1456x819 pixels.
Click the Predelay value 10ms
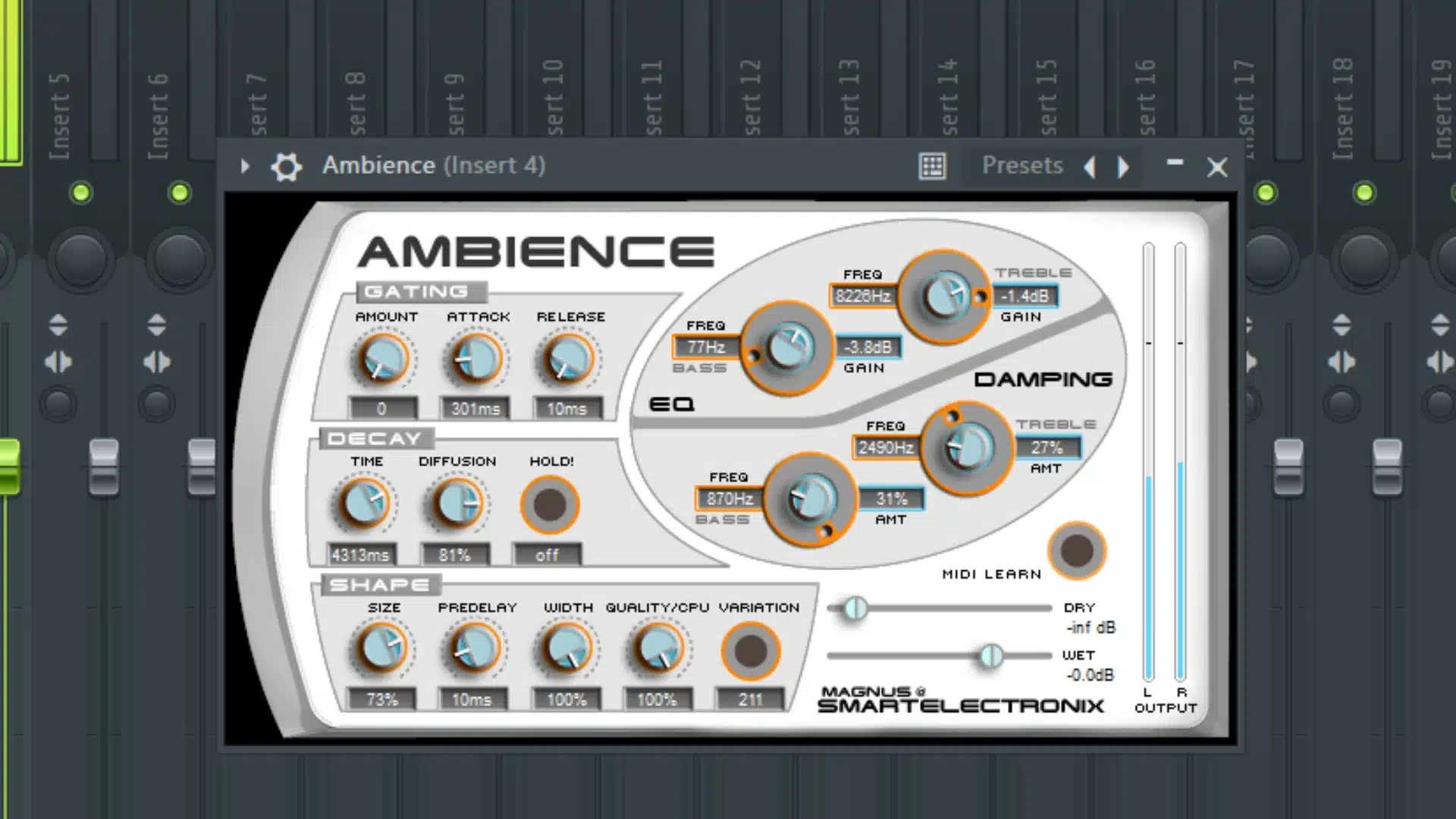[472, 699]
